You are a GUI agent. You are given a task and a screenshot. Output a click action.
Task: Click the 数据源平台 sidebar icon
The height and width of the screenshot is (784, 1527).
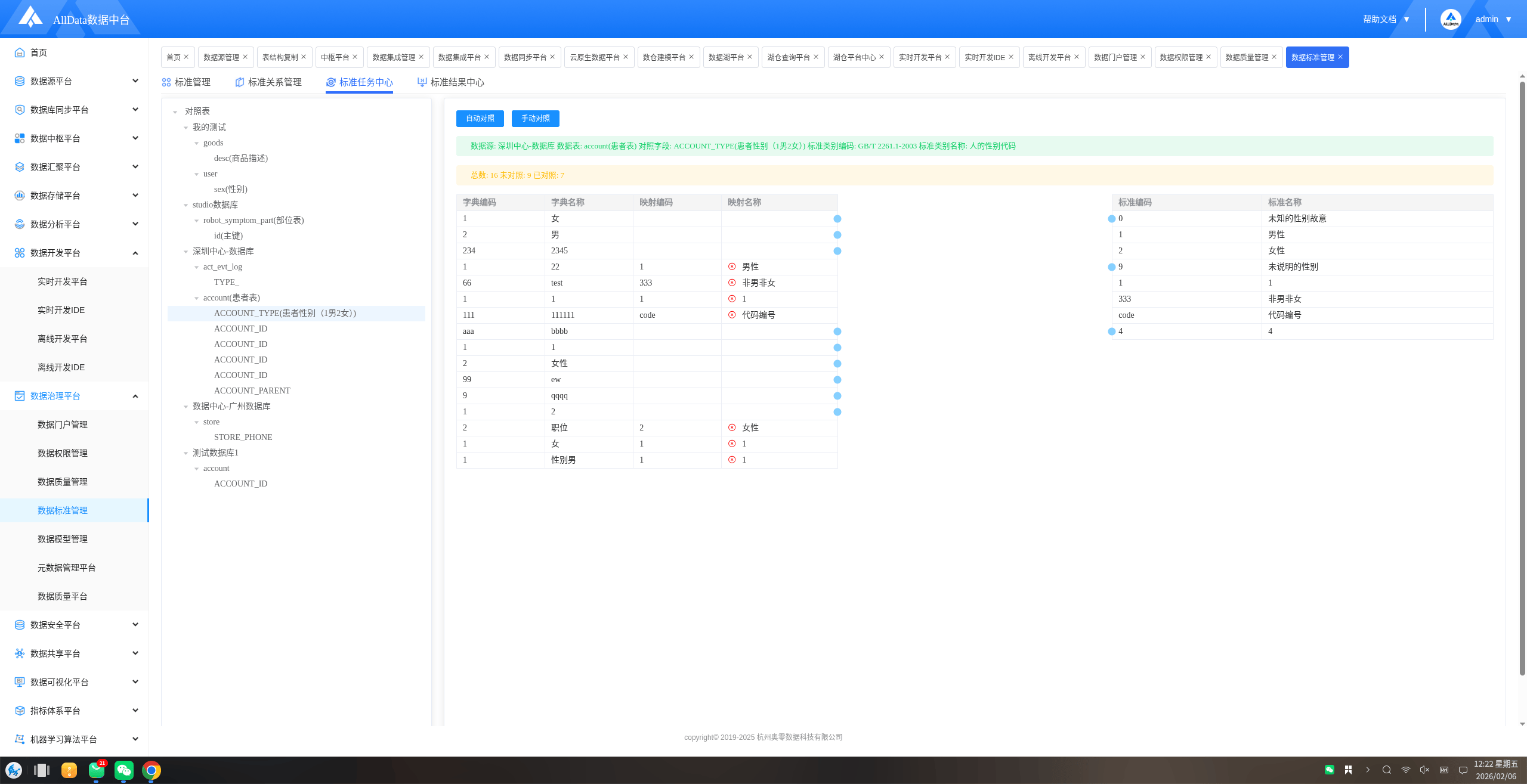(x=20, y=81)
